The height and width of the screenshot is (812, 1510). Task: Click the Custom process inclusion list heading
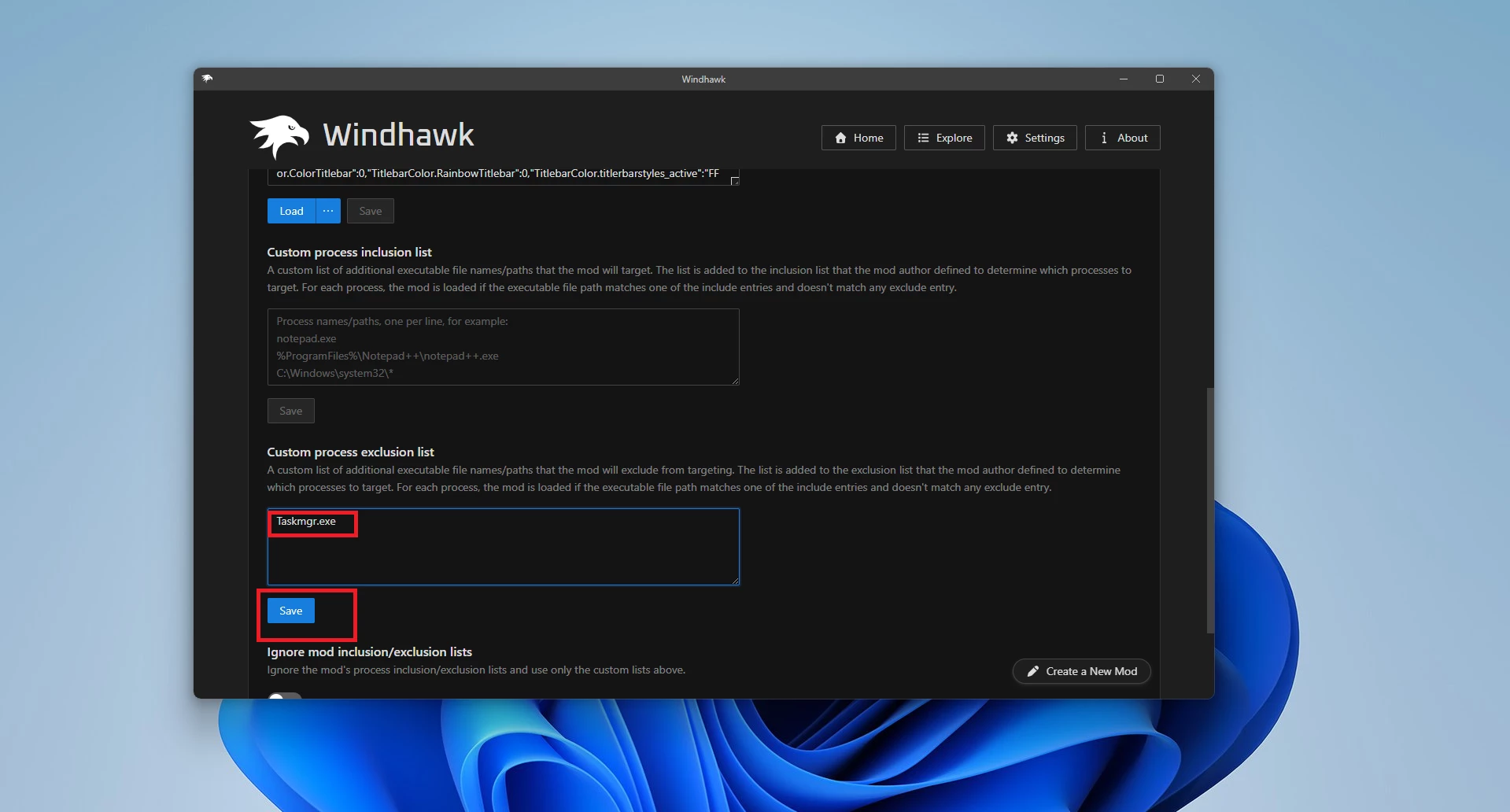pos(349,252)
